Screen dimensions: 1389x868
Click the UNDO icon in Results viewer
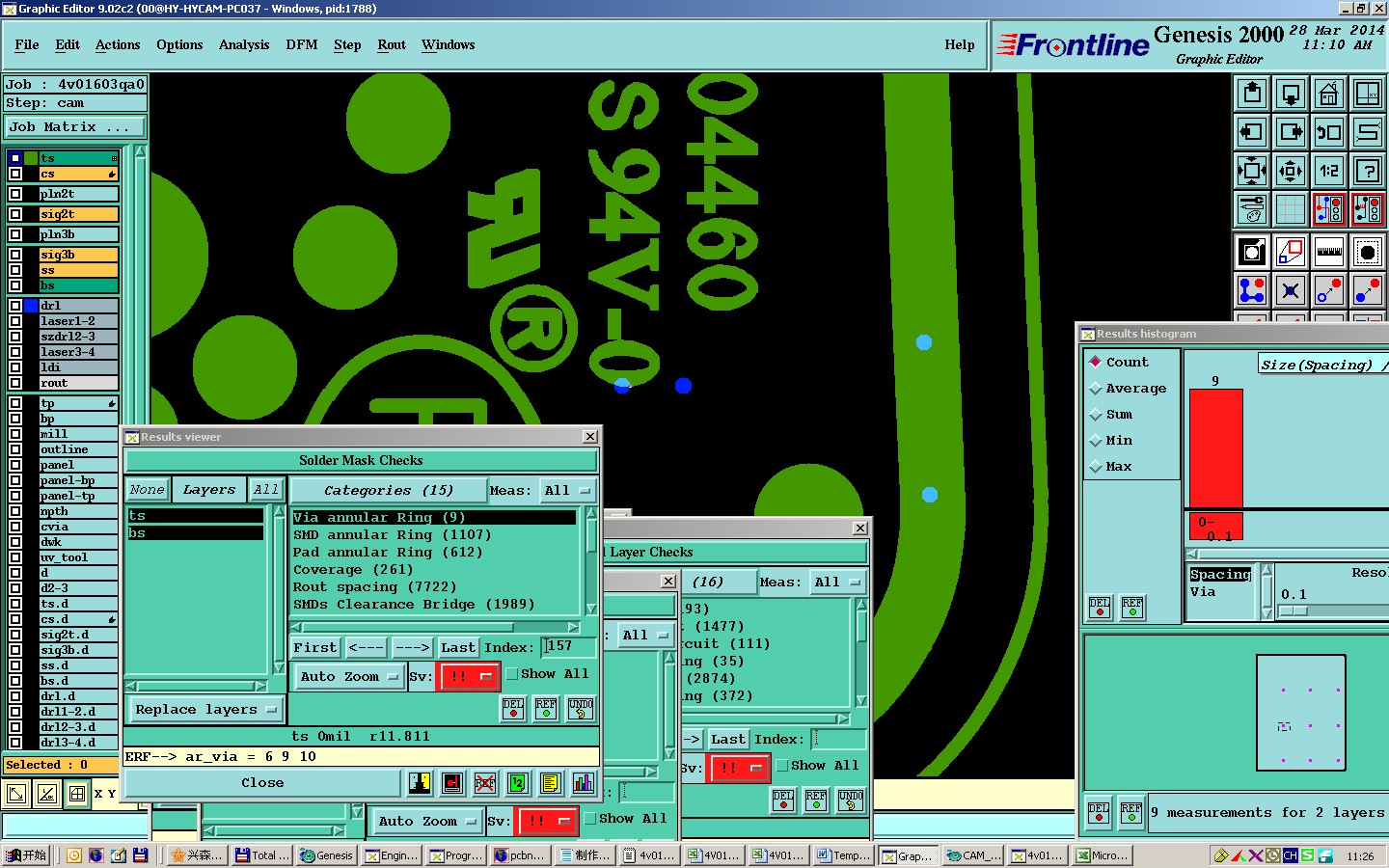[x=580, y=709]
